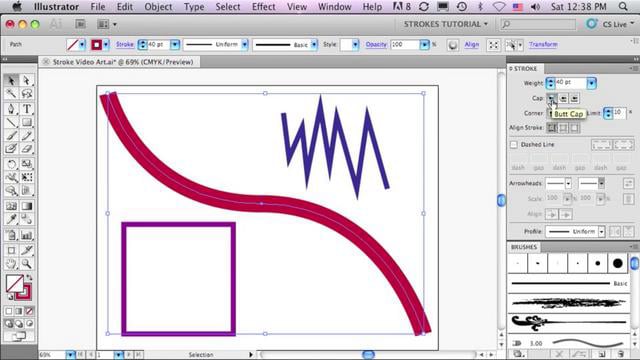This screenshot has height=360, width=640.
Task: Click the Opacity link in control bar
Action: pos(376,44)
